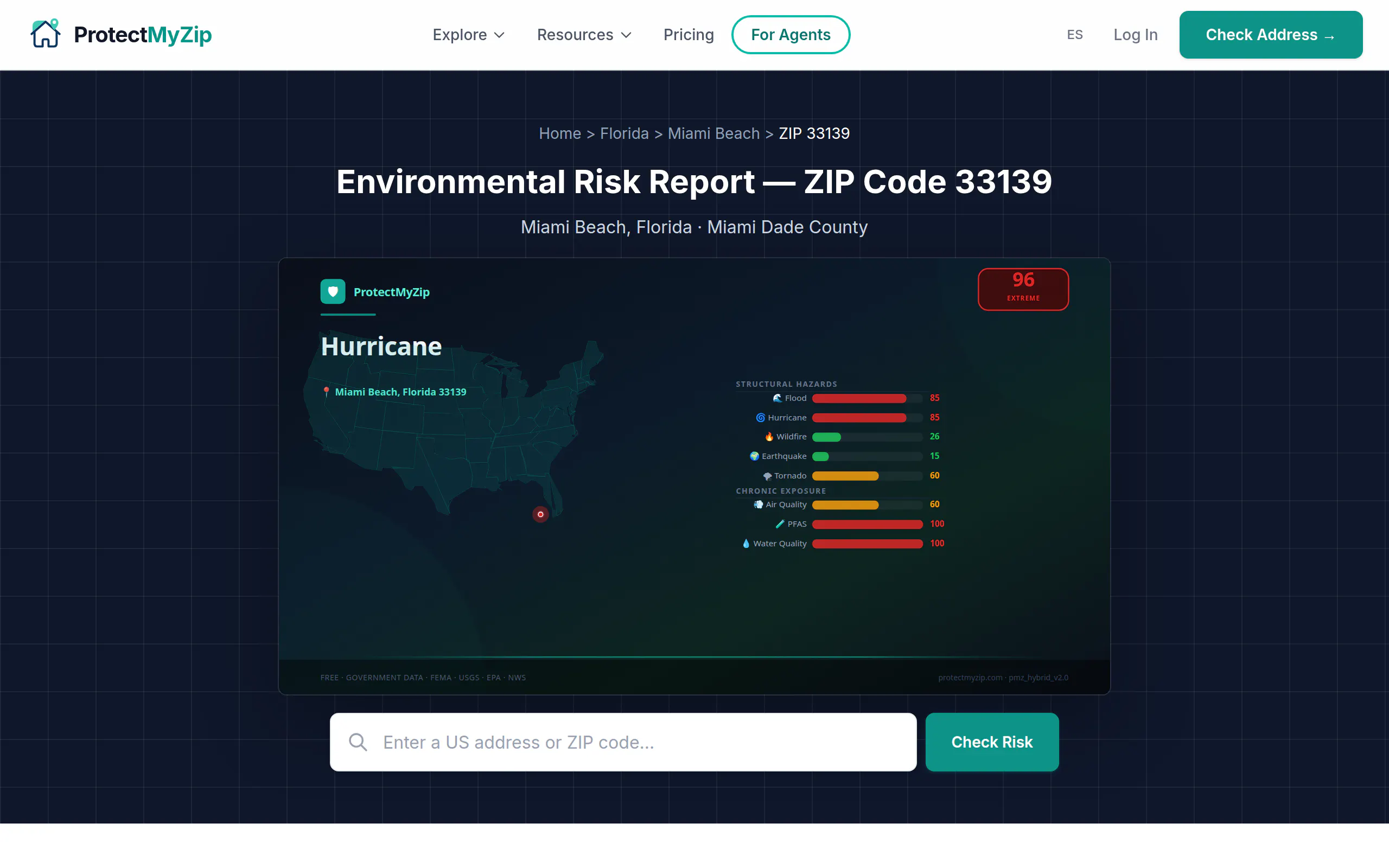Click the PFAS test tube icon
Screen dimensions: 1389x868
(x=780, y=524)
